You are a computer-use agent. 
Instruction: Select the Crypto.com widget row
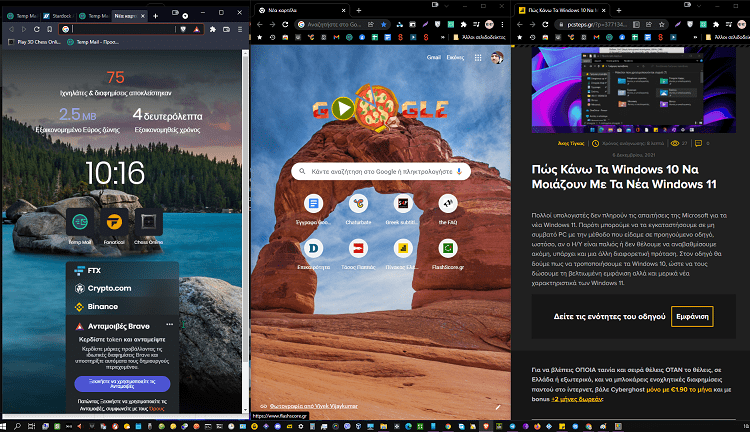pos(122,288)
